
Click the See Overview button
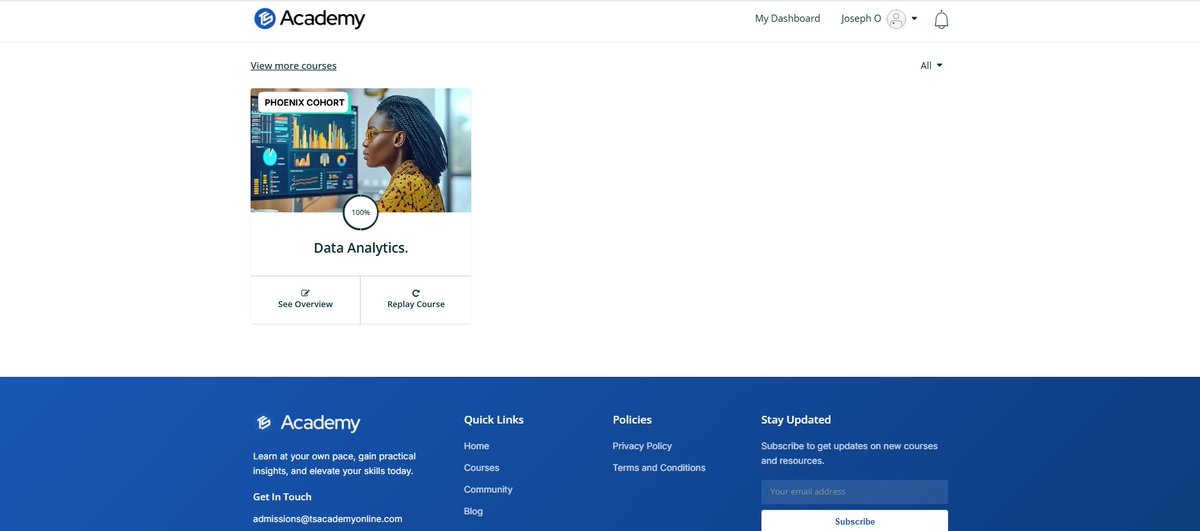[305, 299]
